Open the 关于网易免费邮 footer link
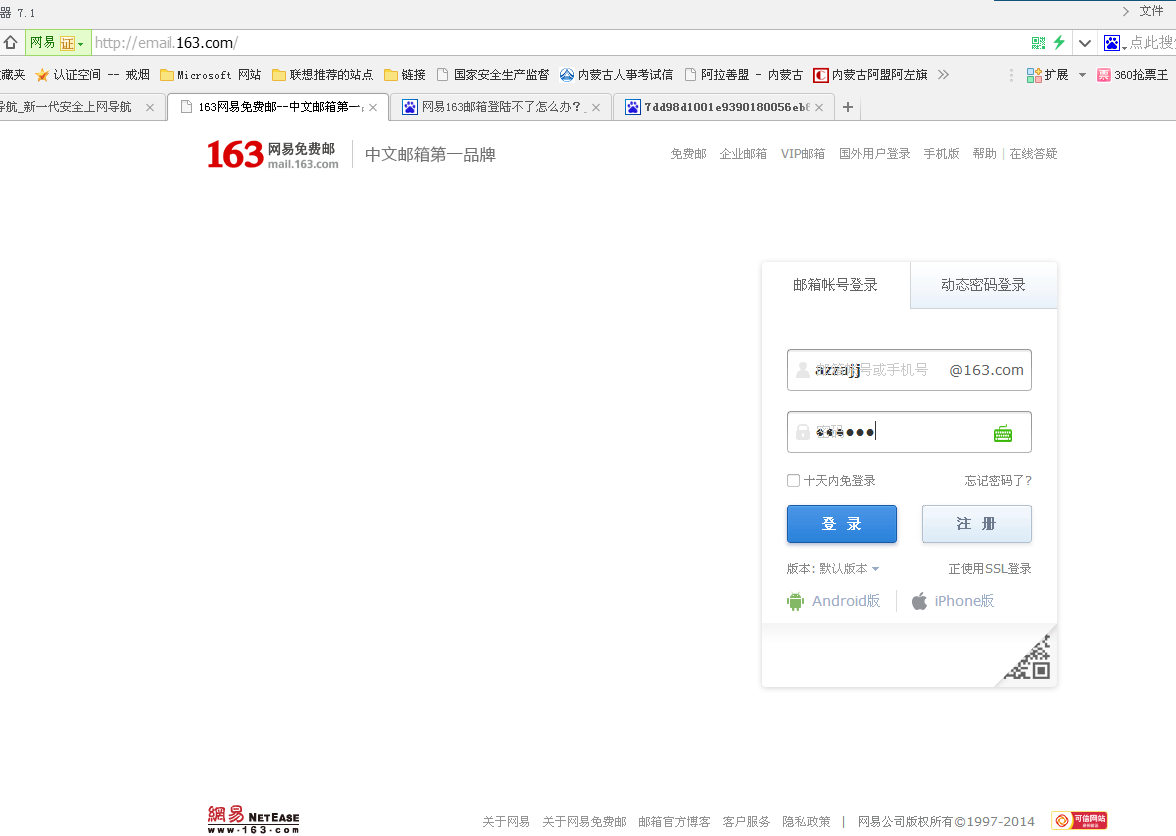 pyautogui.click(x=584, y=822)
